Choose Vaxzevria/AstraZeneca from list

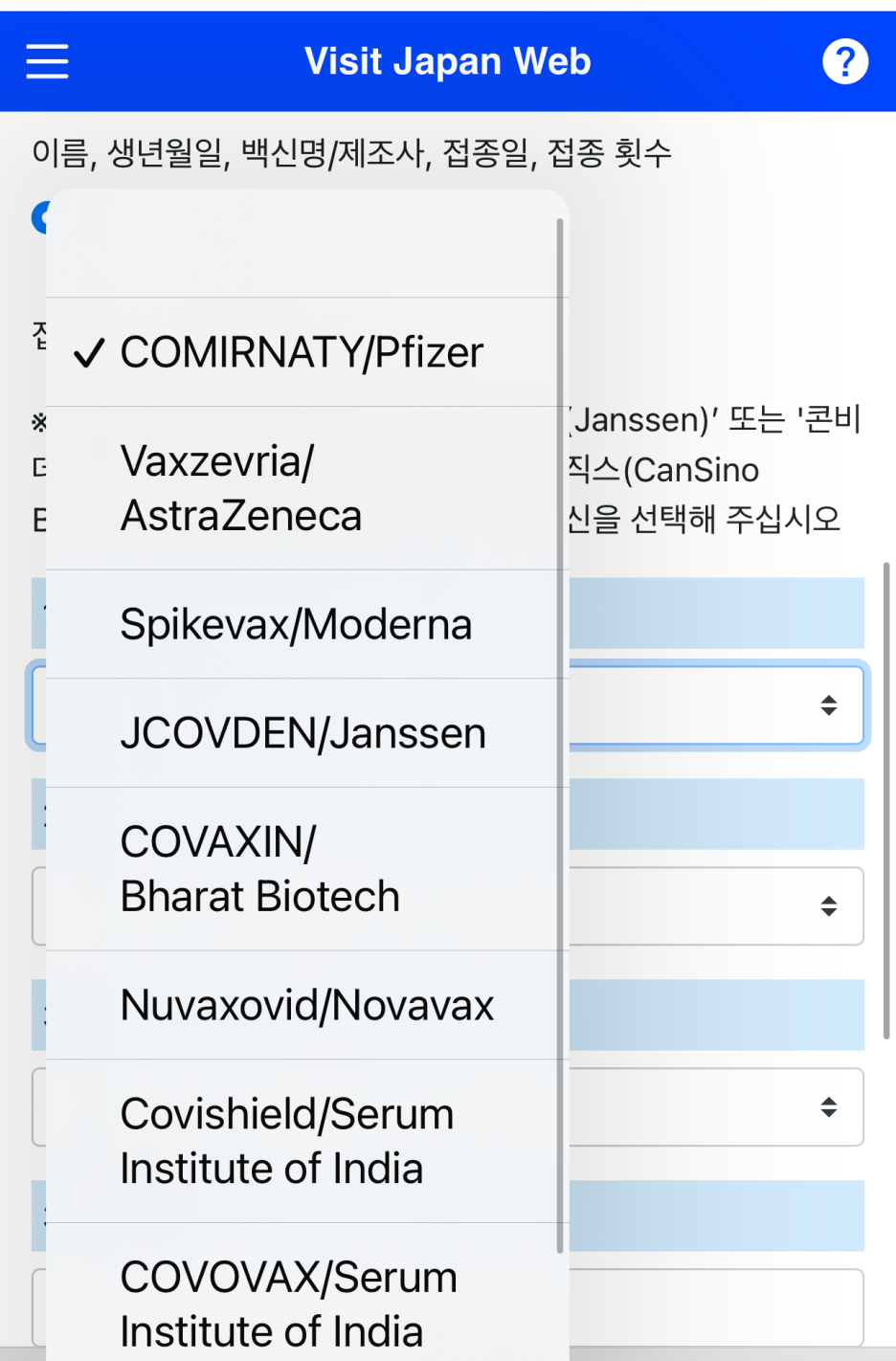[x=307, y=488]
